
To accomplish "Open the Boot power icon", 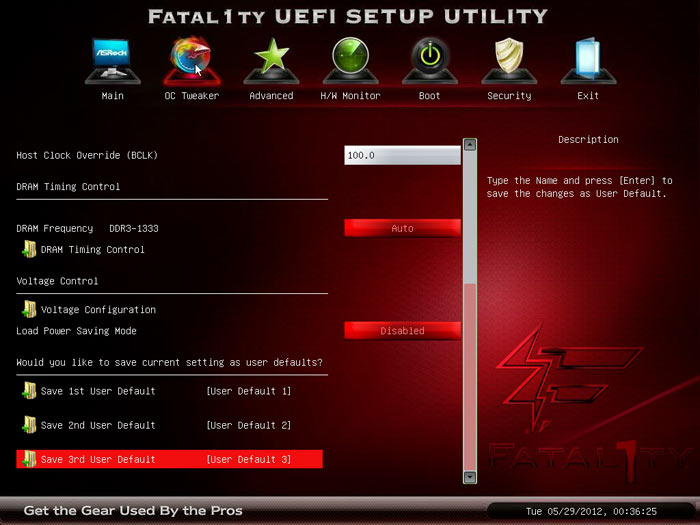I will 429,60.
